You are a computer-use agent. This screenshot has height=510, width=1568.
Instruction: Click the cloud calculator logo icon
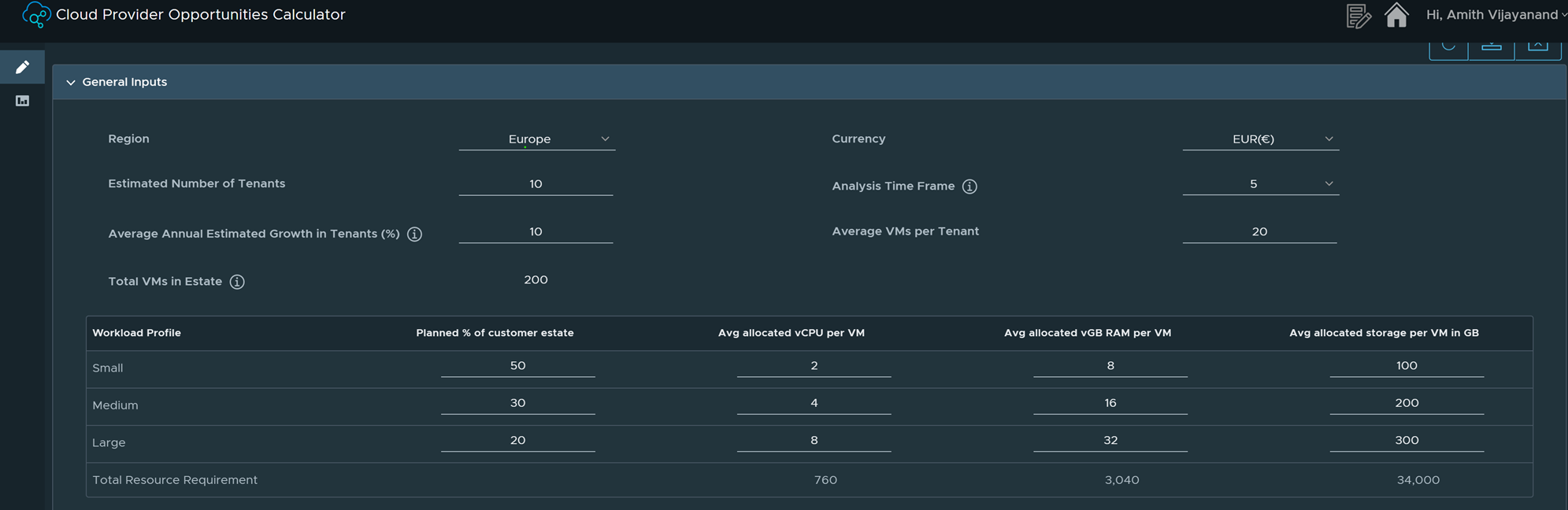(x=35, y=15)
